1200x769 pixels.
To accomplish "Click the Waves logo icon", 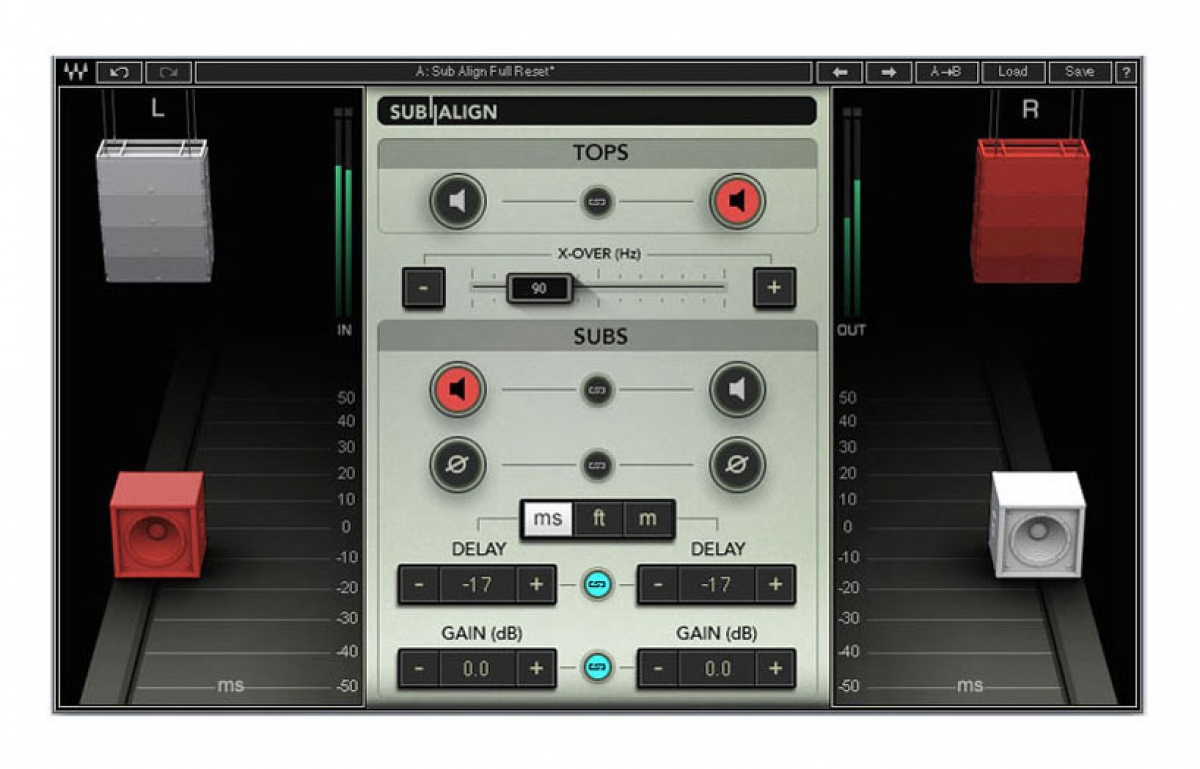I will click(x=75, y=72).
